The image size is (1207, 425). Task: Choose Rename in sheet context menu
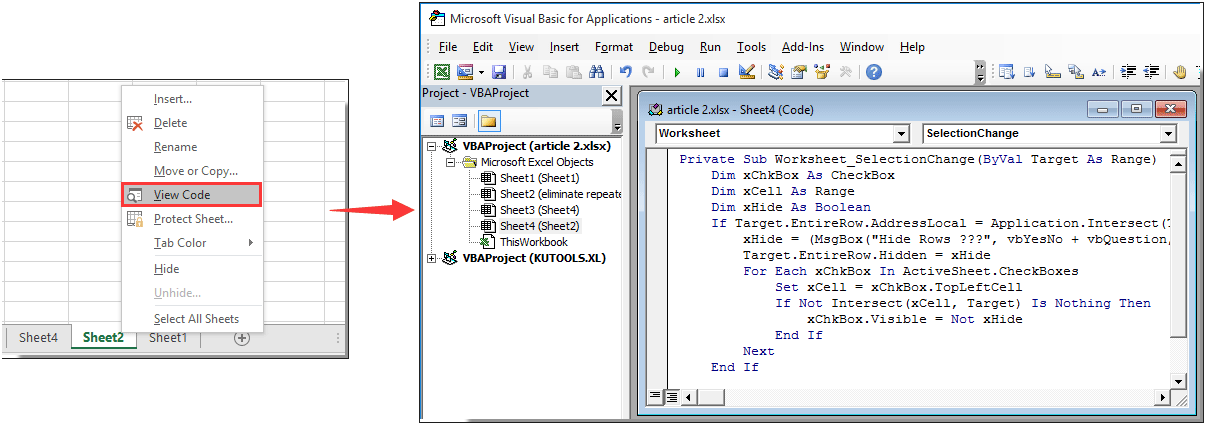191,147
